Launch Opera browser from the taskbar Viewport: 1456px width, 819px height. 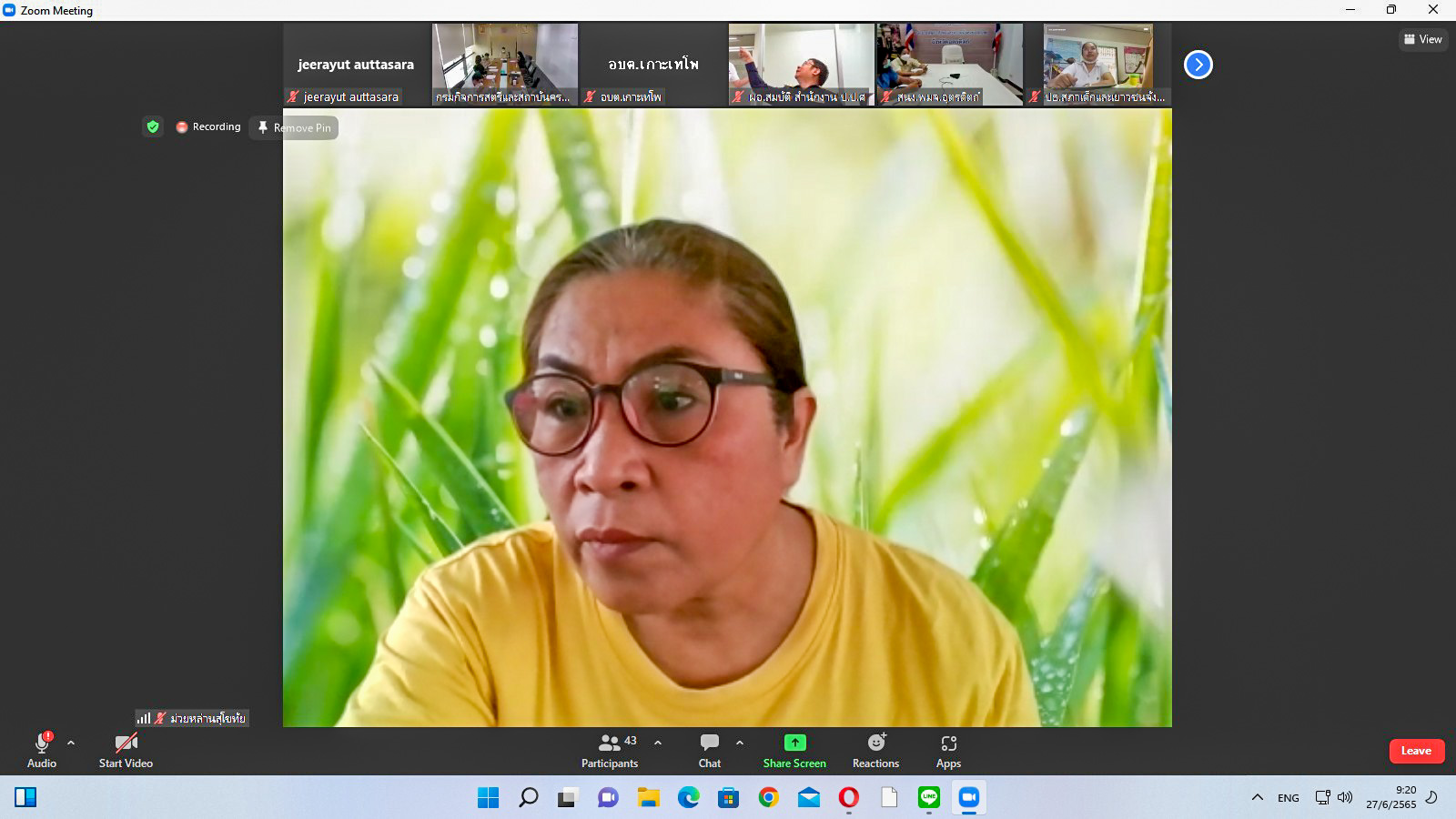849,798
